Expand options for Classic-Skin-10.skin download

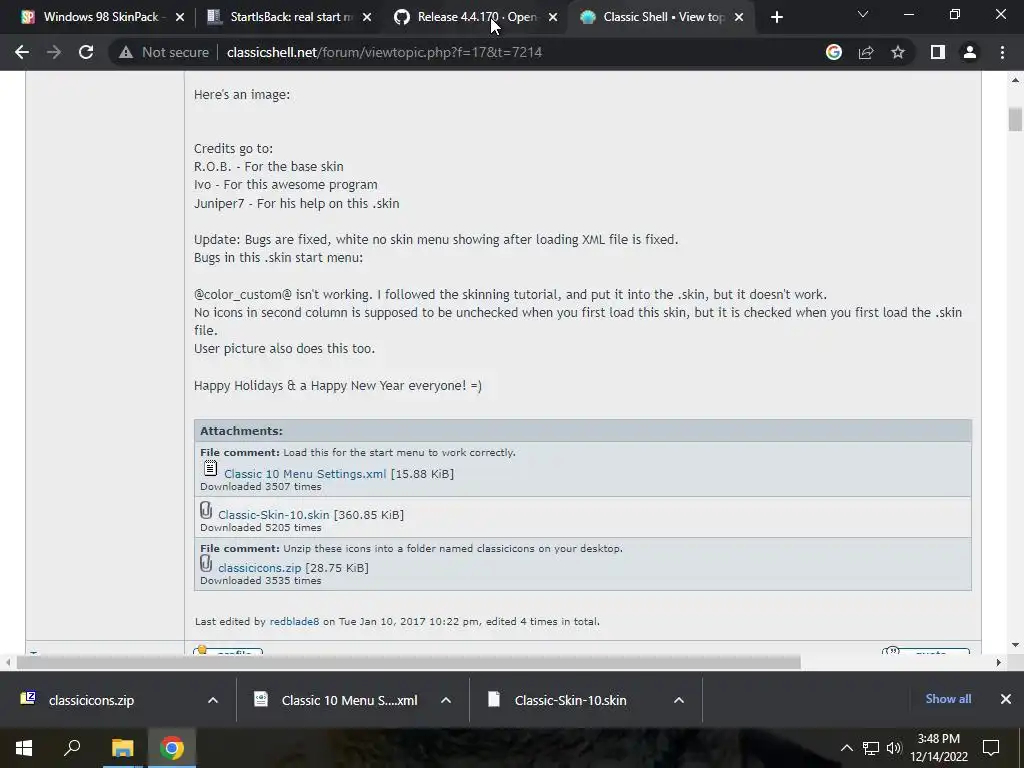tap(679, 700)
